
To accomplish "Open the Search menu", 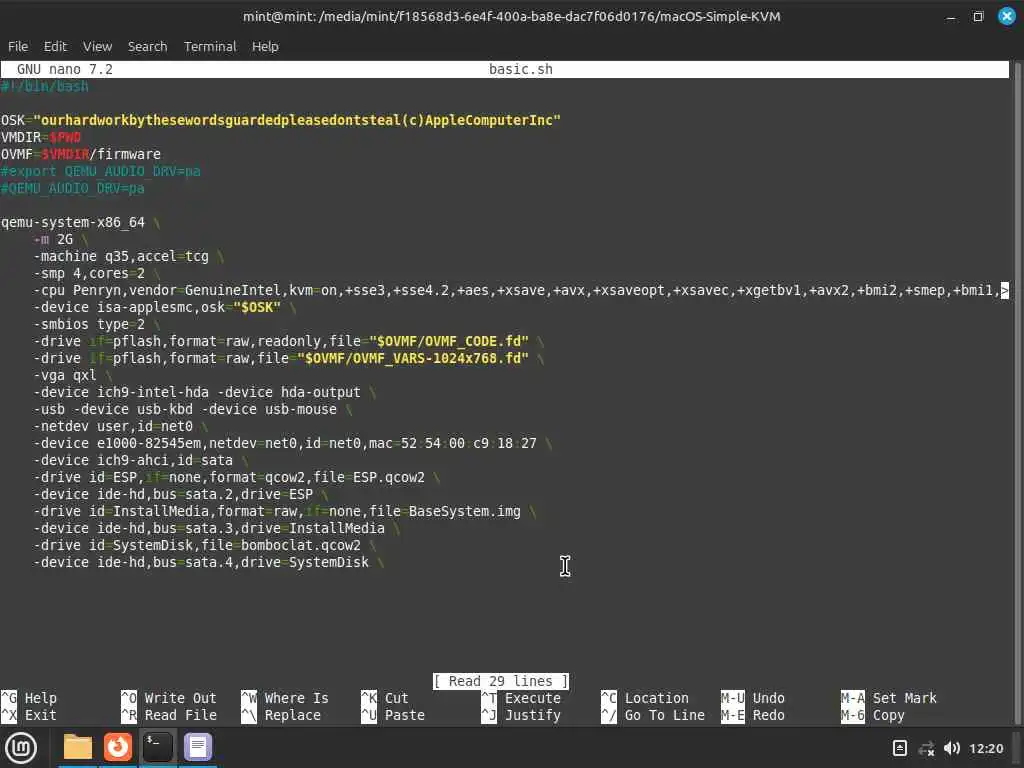I will [148, 46].
